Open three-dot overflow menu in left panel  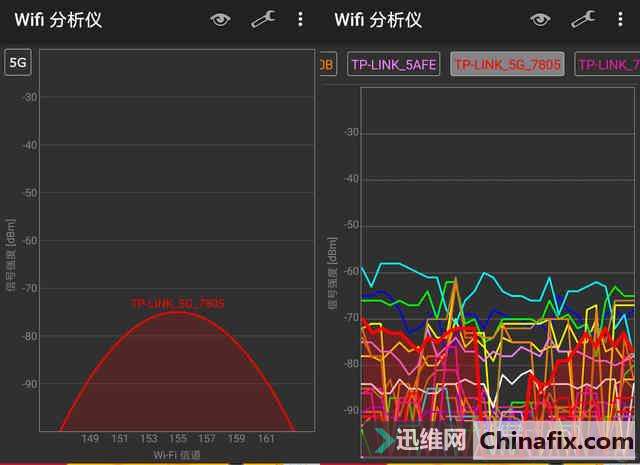pyautogui.click(x=301, y=19)
